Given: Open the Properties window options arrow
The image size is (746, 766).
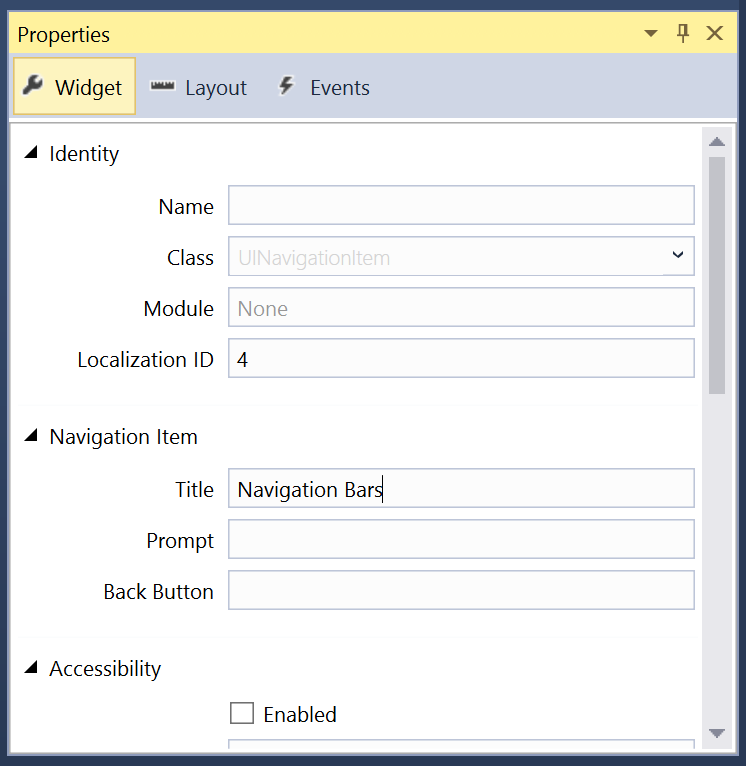Looking at the screenshot, I should point(651,34).
